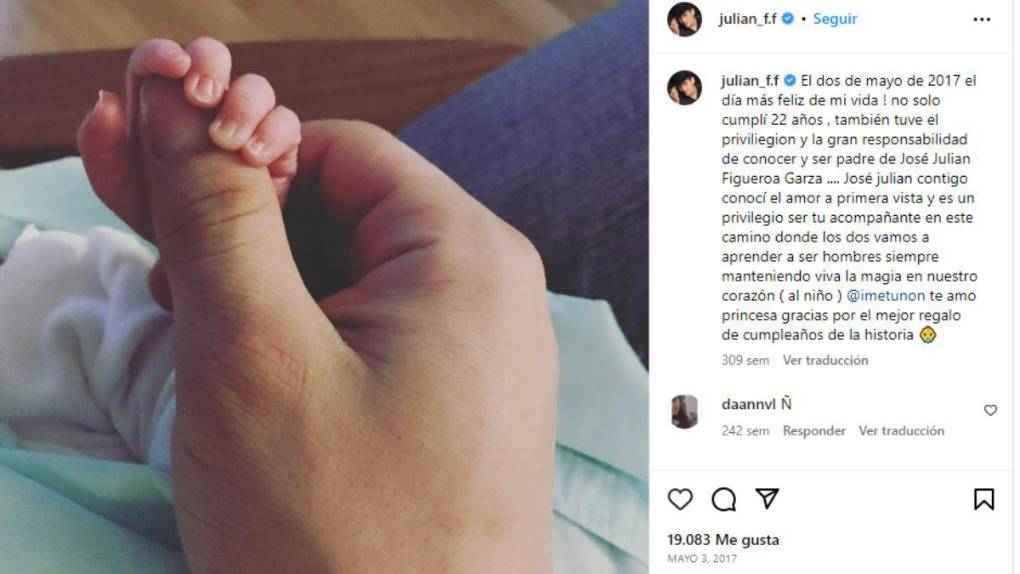Image resolution: width=1020 pixels, height=574 pixels.
Task: Translate the caption with Ver traducción
Action: pyautogui.click(x=825, y=360)
